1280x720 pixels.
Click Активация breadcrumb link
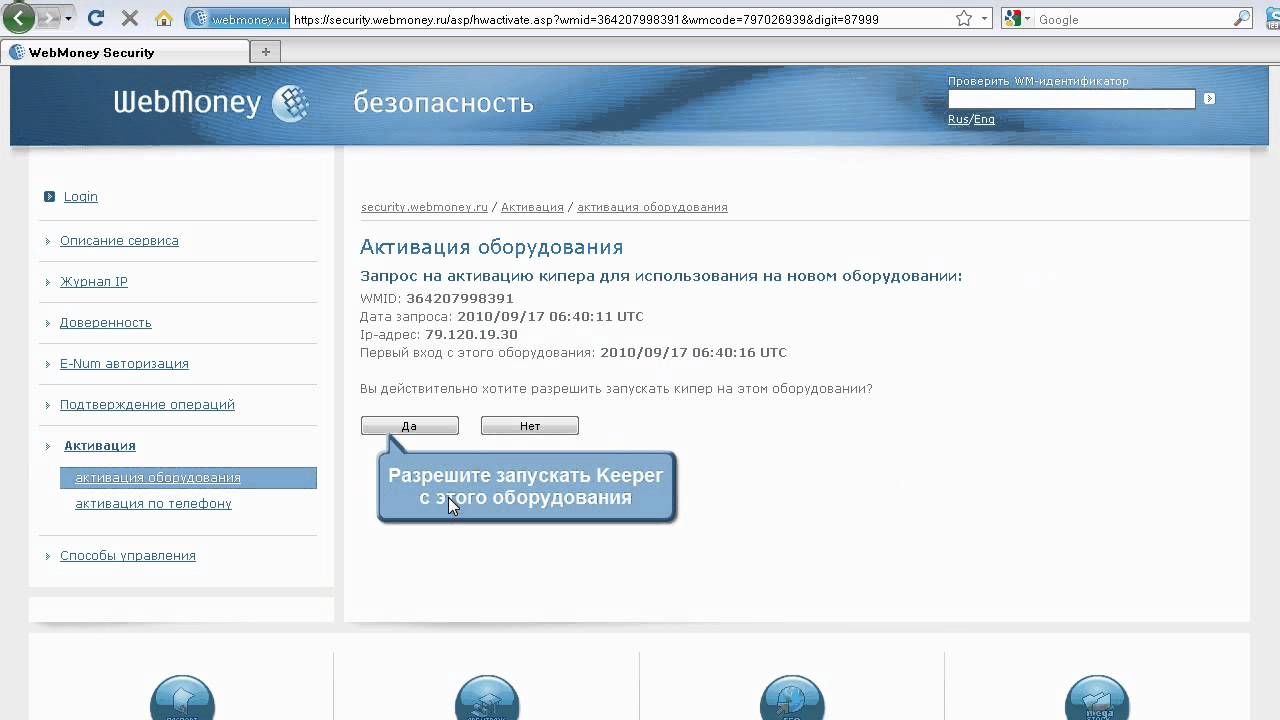532,207
